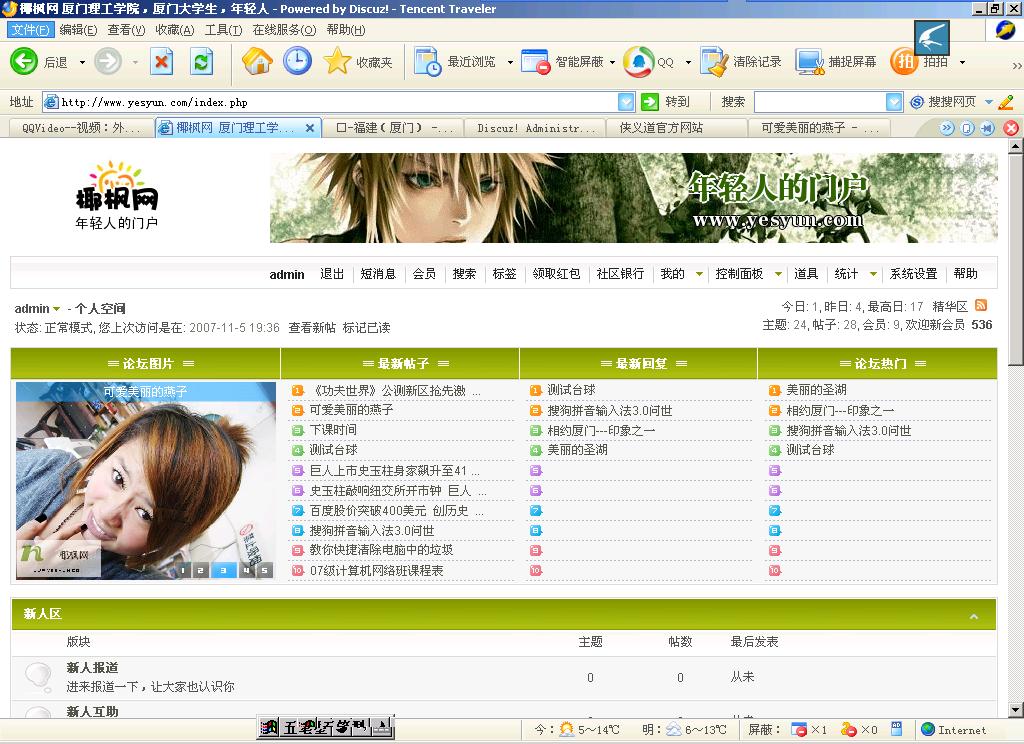Screen dimensions: 1024x744
Task: Open the 查看(V) menu
Action: (x=126, y=29)
